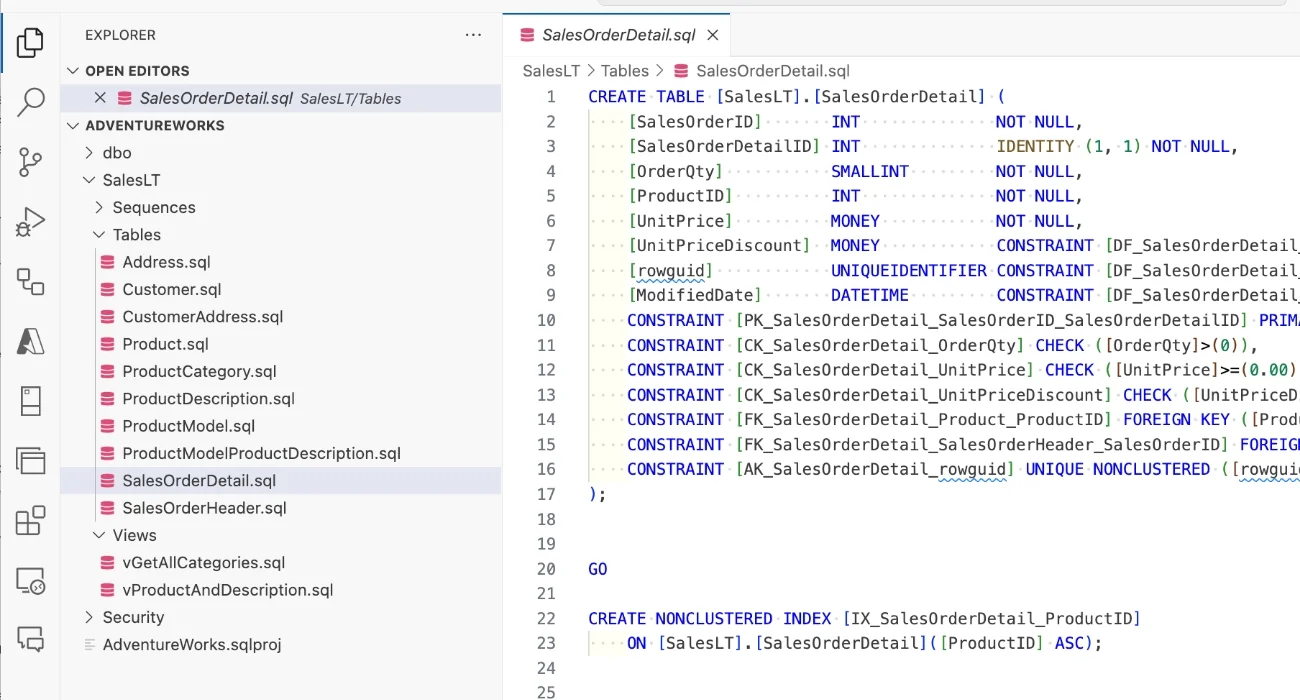The image size is (1300, 700).
Task: Open the Extensions view icon
Action: click(31, 520)
